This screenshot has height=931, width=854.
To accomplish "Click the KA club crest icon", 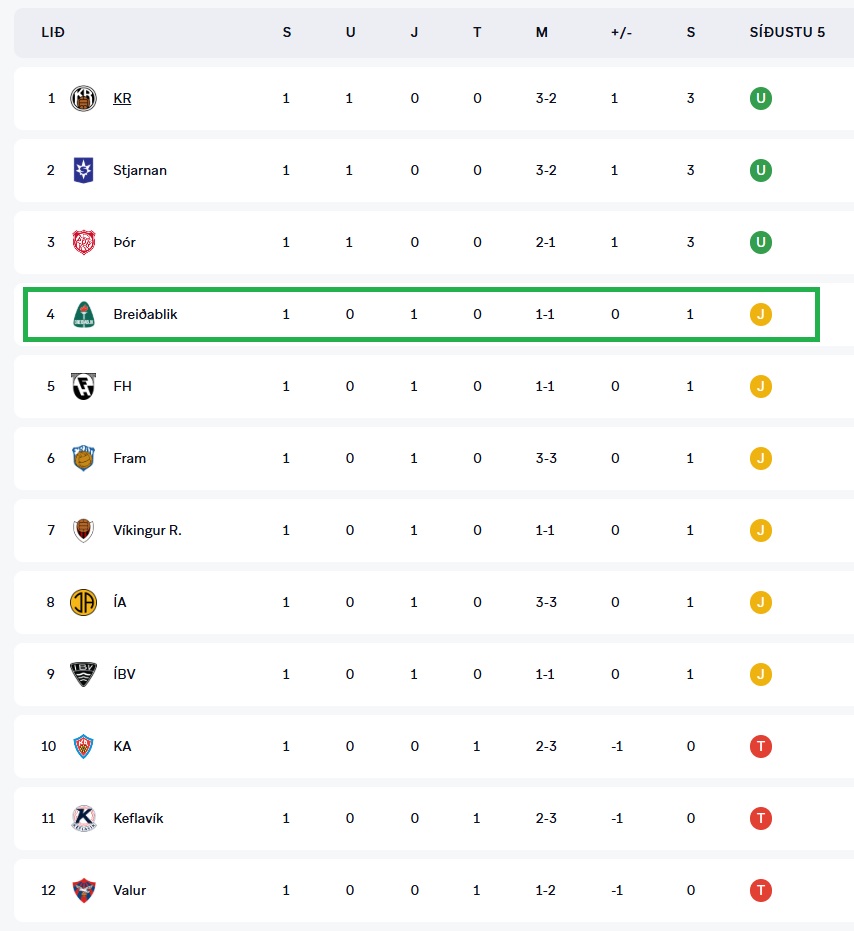I will [x=84, y=746].
